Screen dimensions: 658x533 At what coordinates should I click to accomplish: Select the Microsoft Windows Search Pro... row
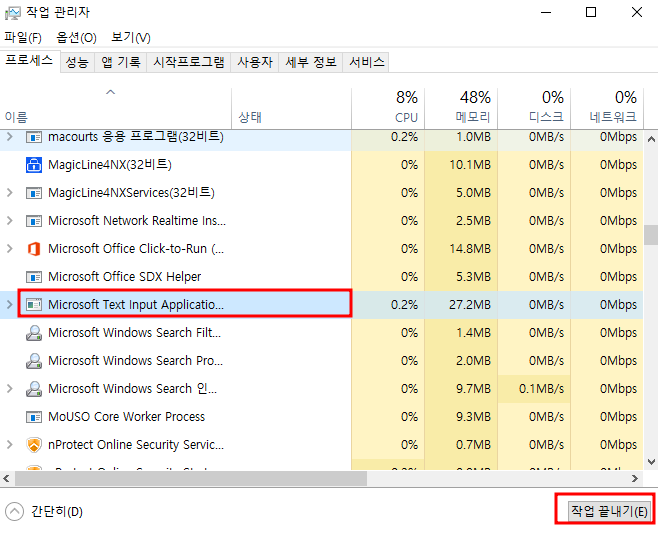coord(321,361)
